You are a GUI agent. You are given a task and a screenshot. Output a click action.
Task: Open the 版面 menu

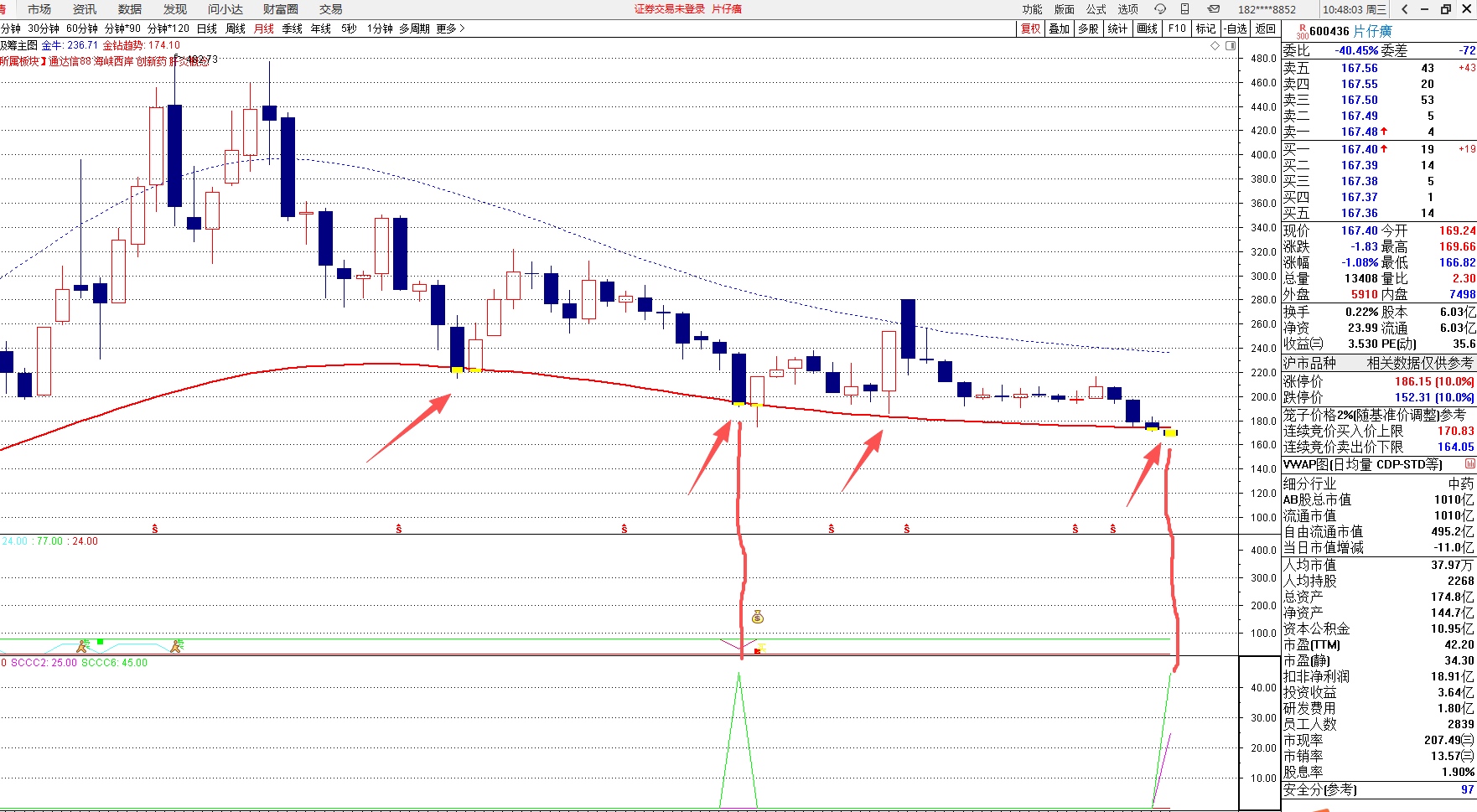[x=1065, y=9]
